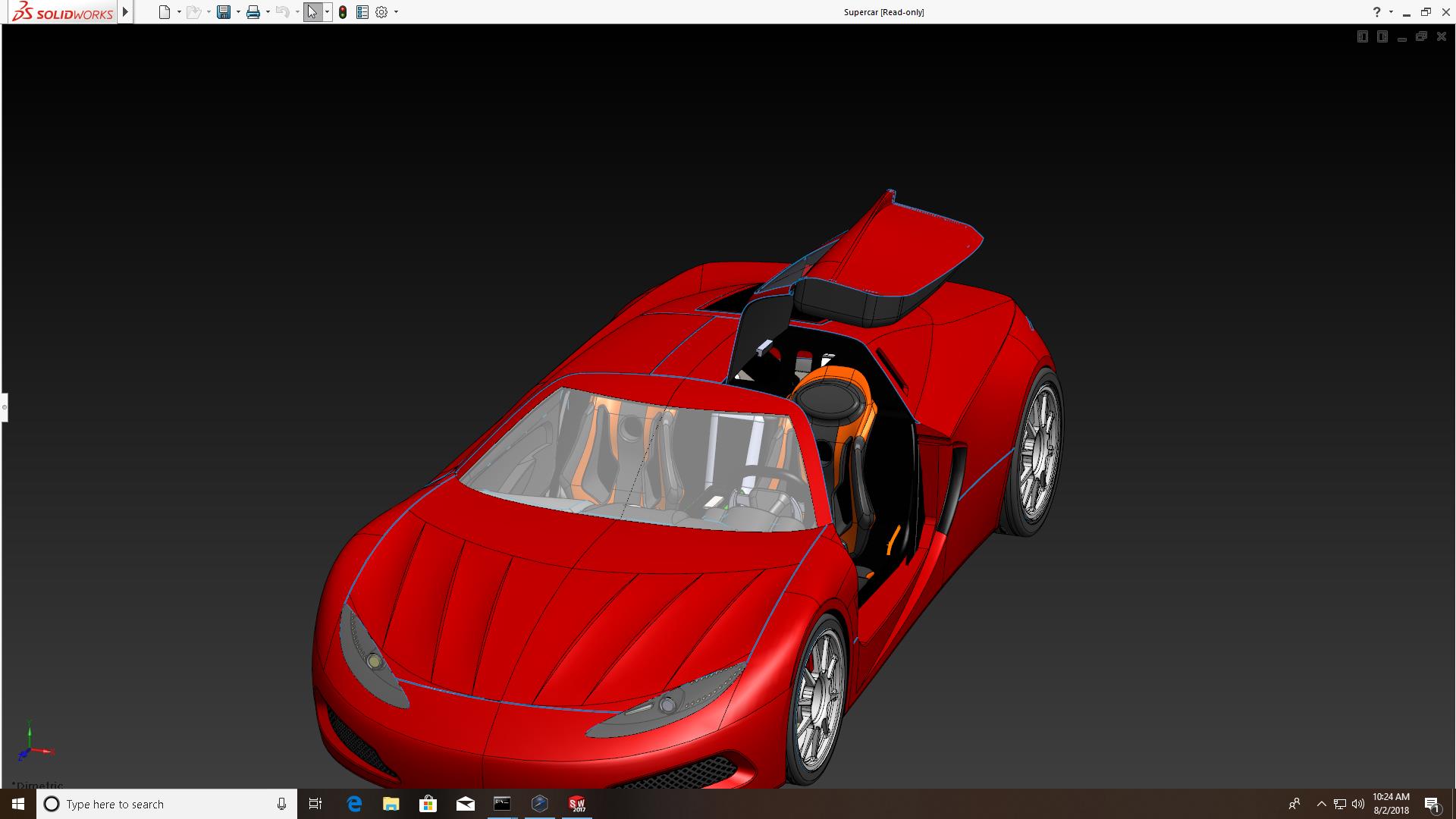Toggle the right panel display icon
The height and width of the screenshot is (819, 1456).
coord(1382,36)
